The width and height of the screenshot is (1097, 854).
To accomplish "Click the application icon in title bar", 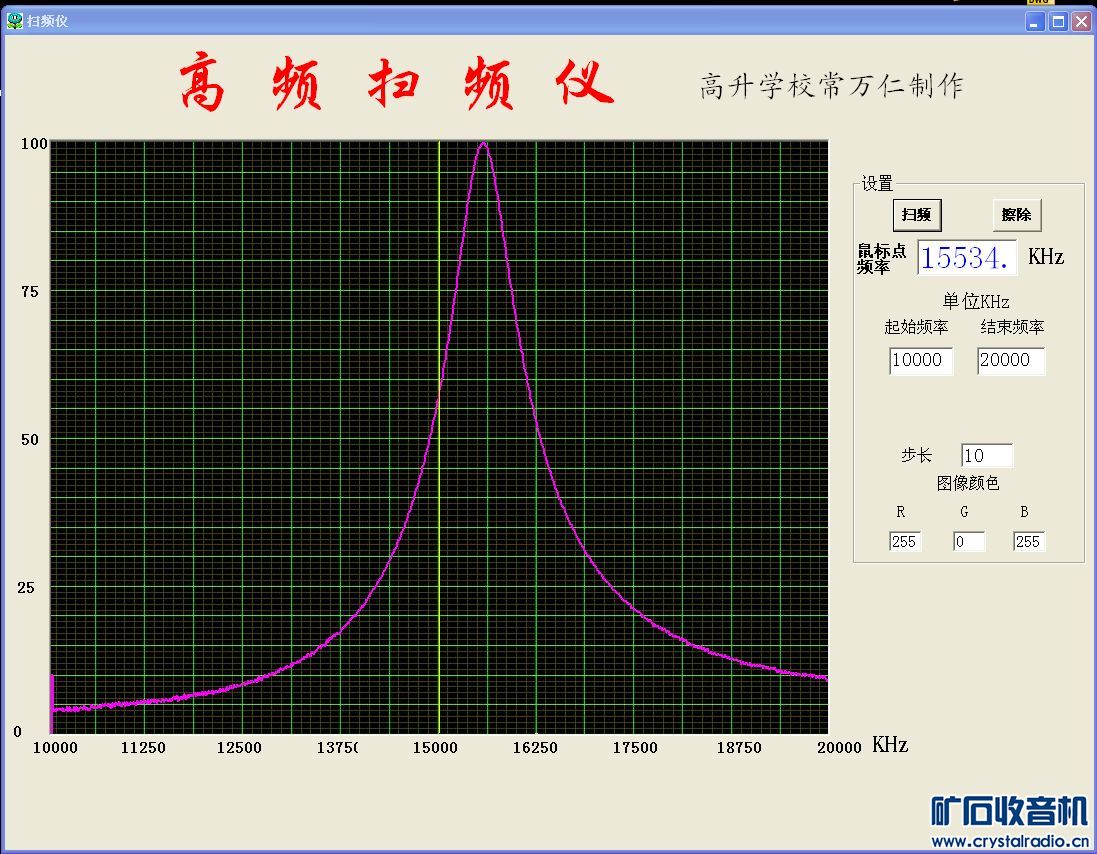I will click(x=15, y=21).
